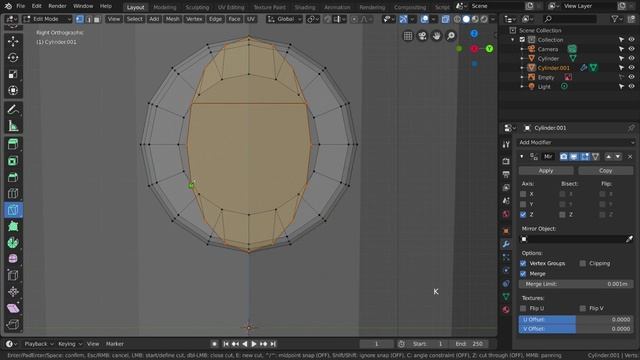640x360 pixels.
Task: Select the Transform tool
Action: 13,90
